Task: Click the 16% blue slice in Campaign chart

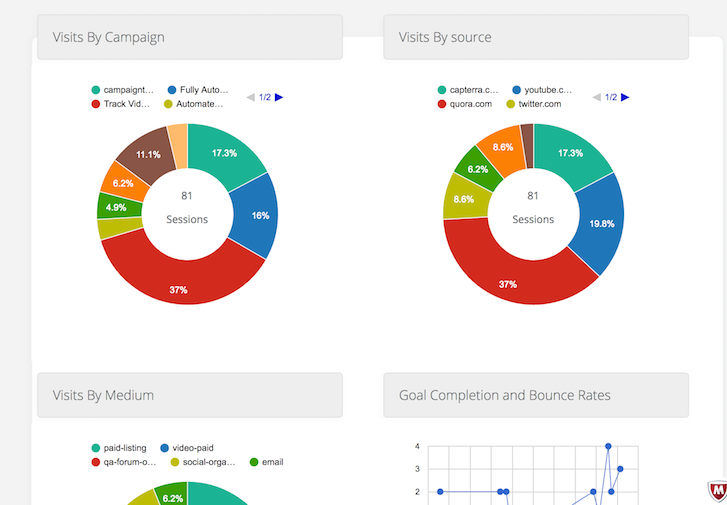Action: tap(255, 216)
